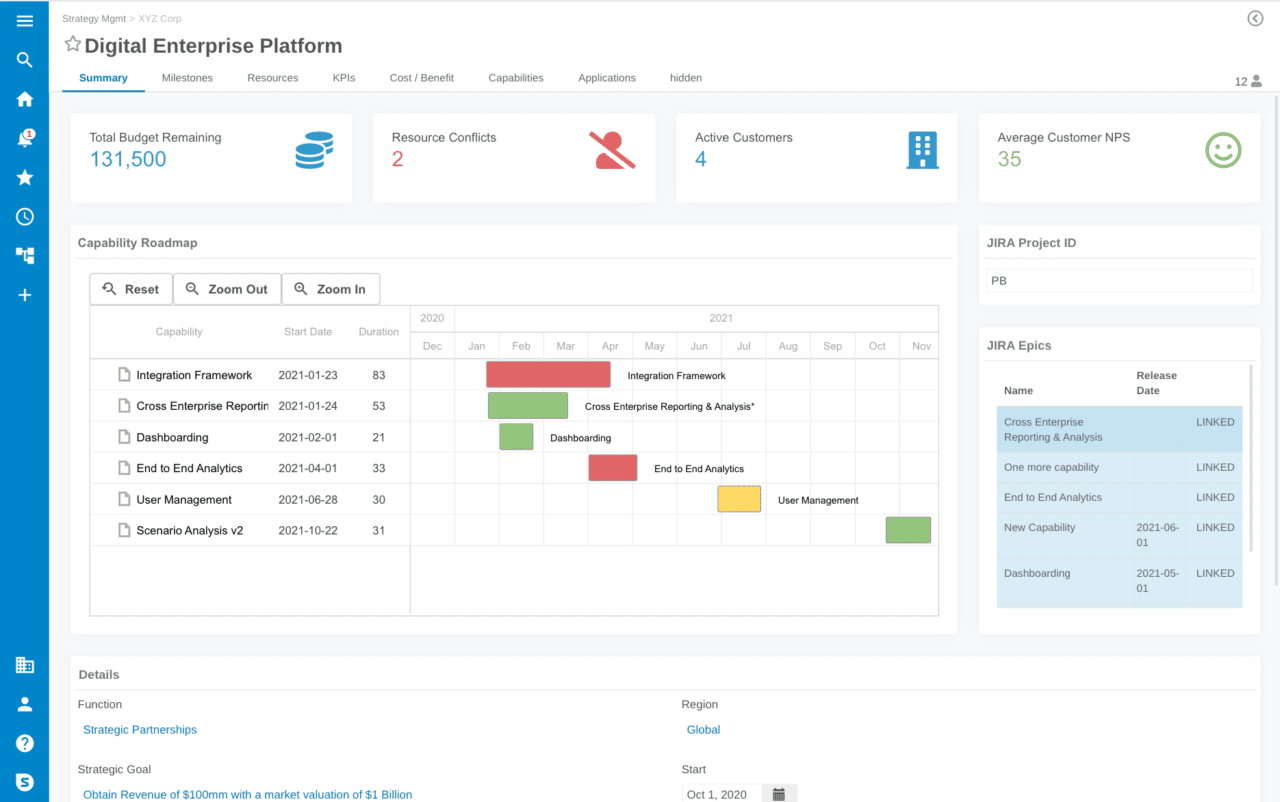
Task: Favorite Digital Enterprise Platform with the star
Action: (x=72, y=44)
